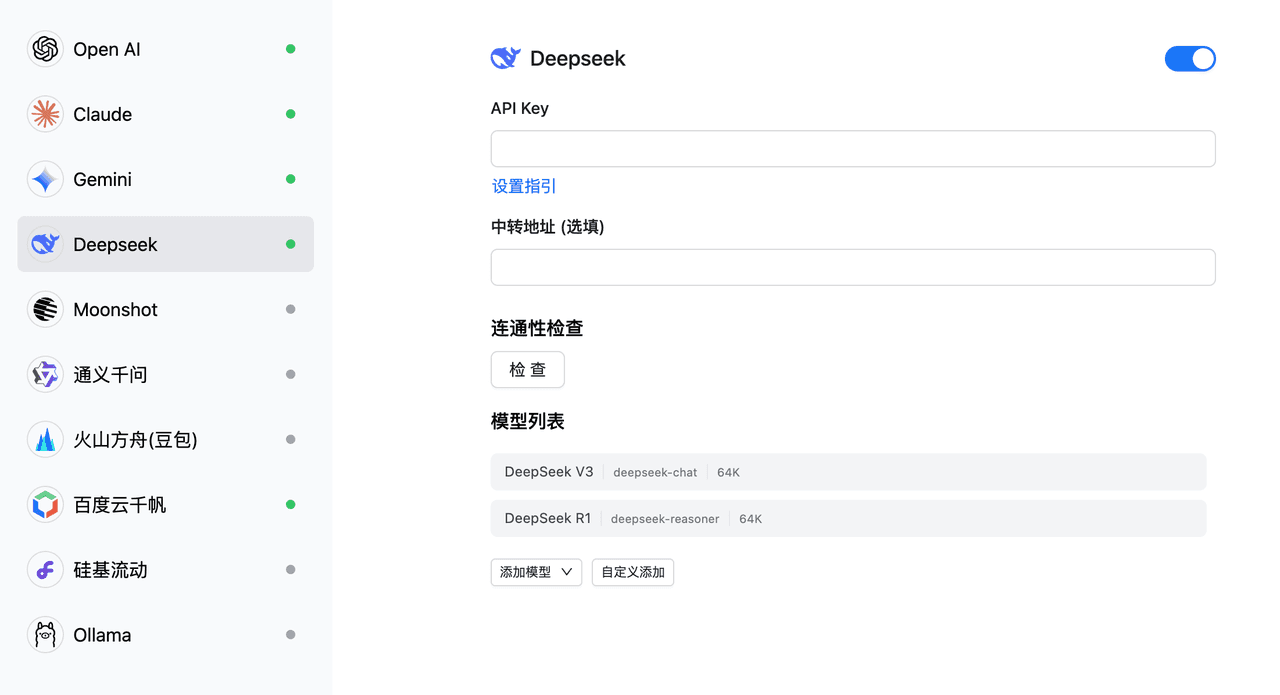Click the 火山方舟(豆包) label
Image resolution: width=1280 pixels, height=695 pixels.
[136, 439]
